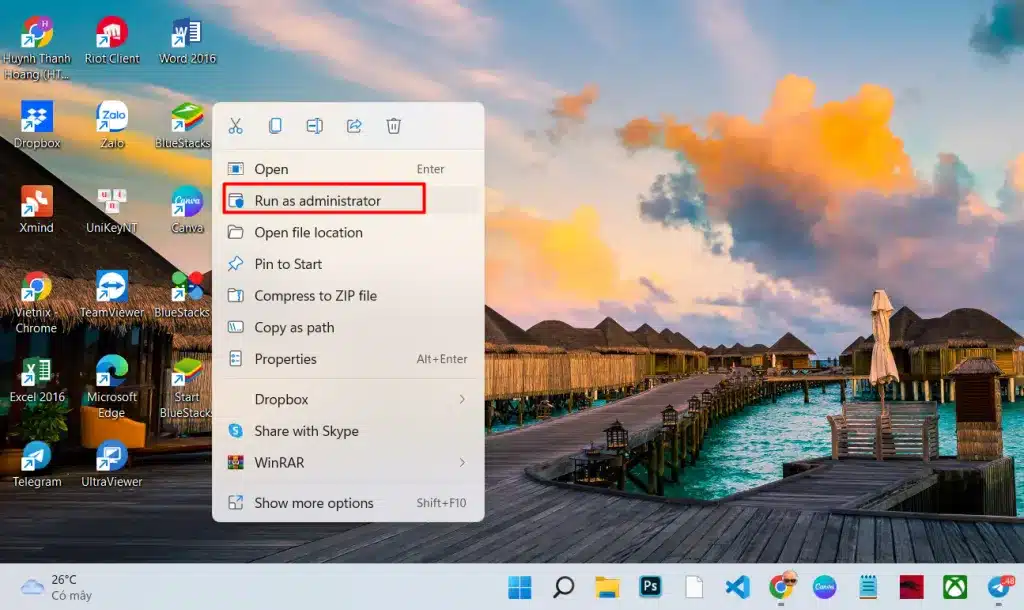Image resolution: width=1024 pixels, height=610 pixels.
Task: Select Copy as path
Action: 348,327
